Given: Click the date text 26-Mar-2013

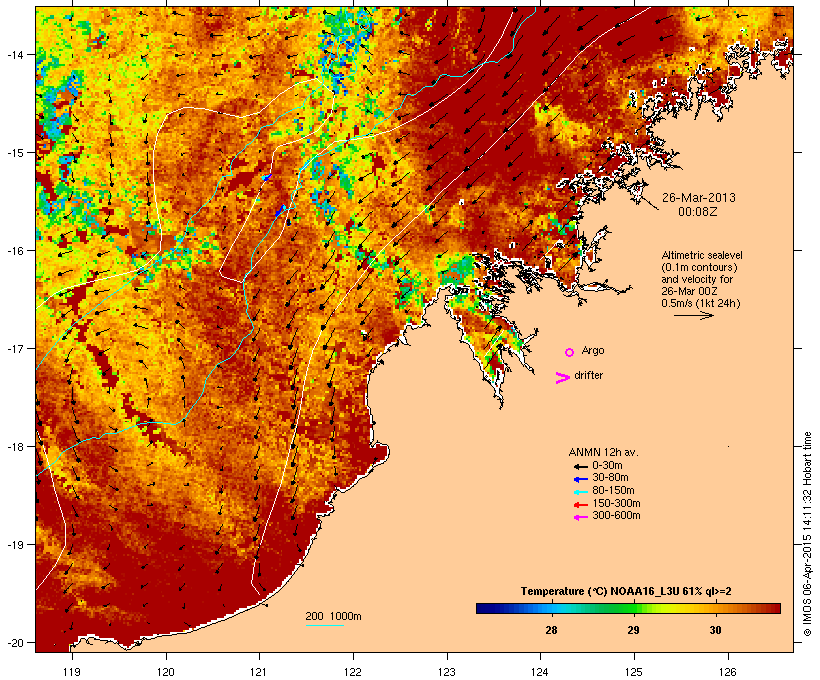Looking at the screenshot, I should pos(699,198).
